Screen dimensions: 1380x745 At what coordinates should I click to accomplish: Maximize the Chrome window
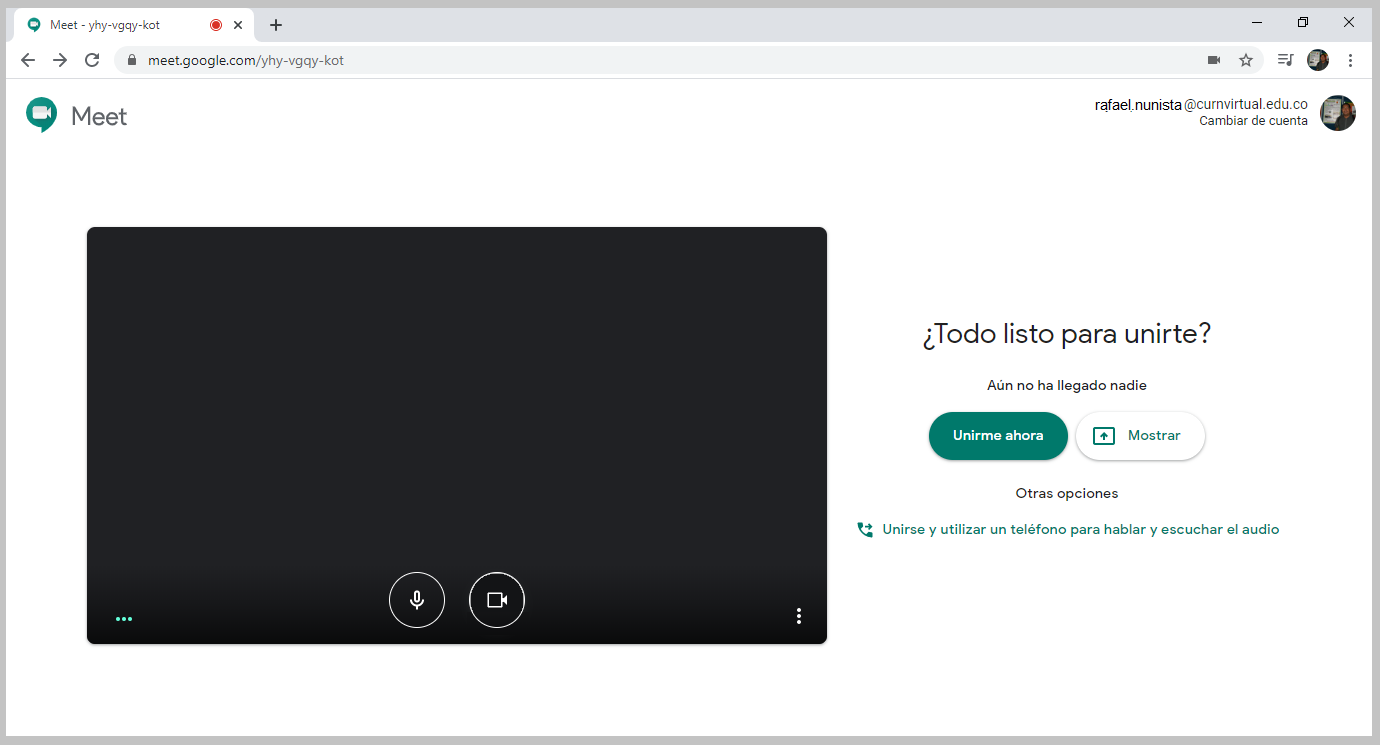[x=1303, y=22]
